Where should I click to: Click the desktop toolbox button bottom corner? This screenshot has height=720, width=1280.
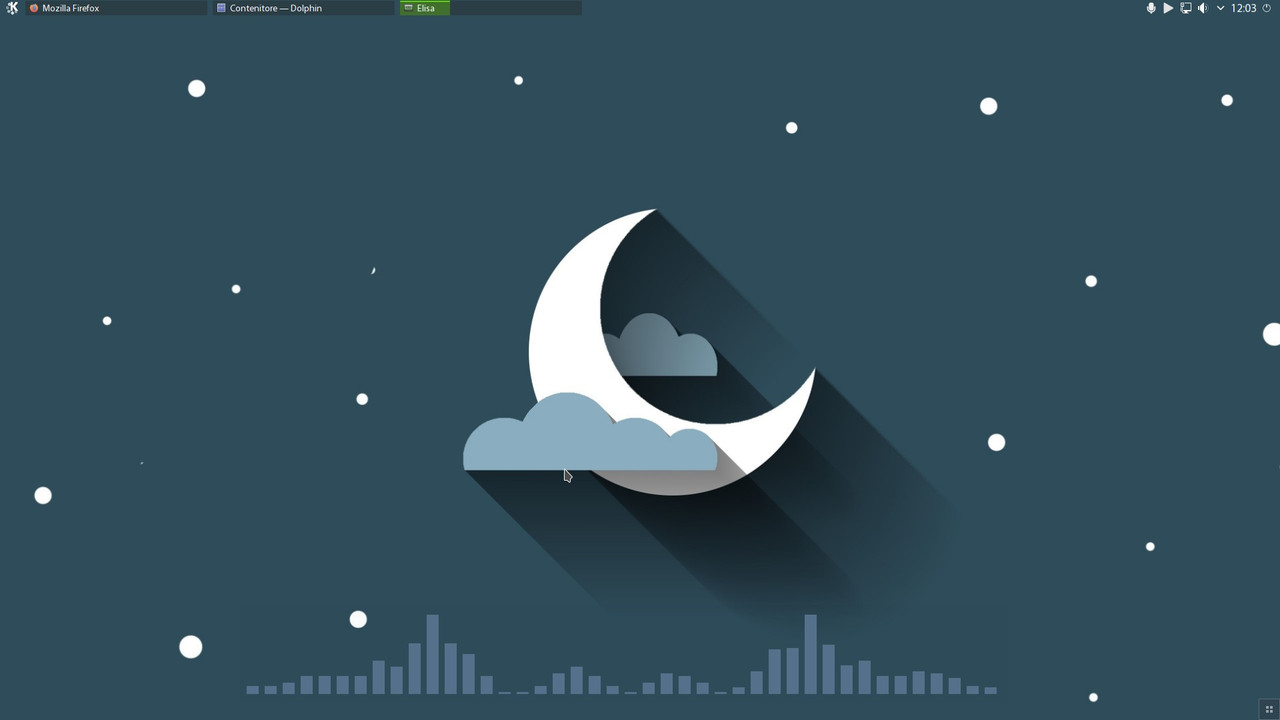1270,710
